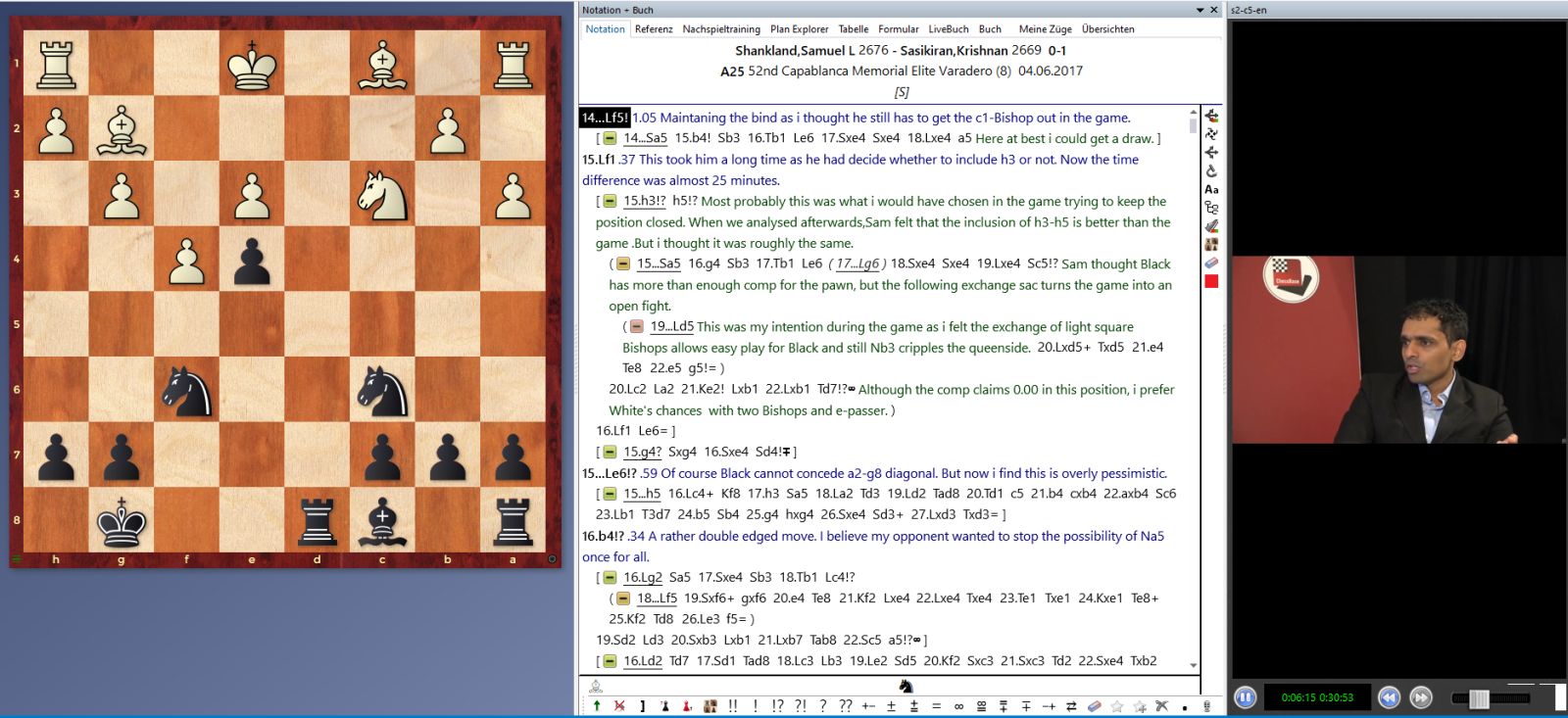Jump to move 15...Le6 in notation
The height and width of the screenshot is (718, 1568).
(x=604, y=473)
